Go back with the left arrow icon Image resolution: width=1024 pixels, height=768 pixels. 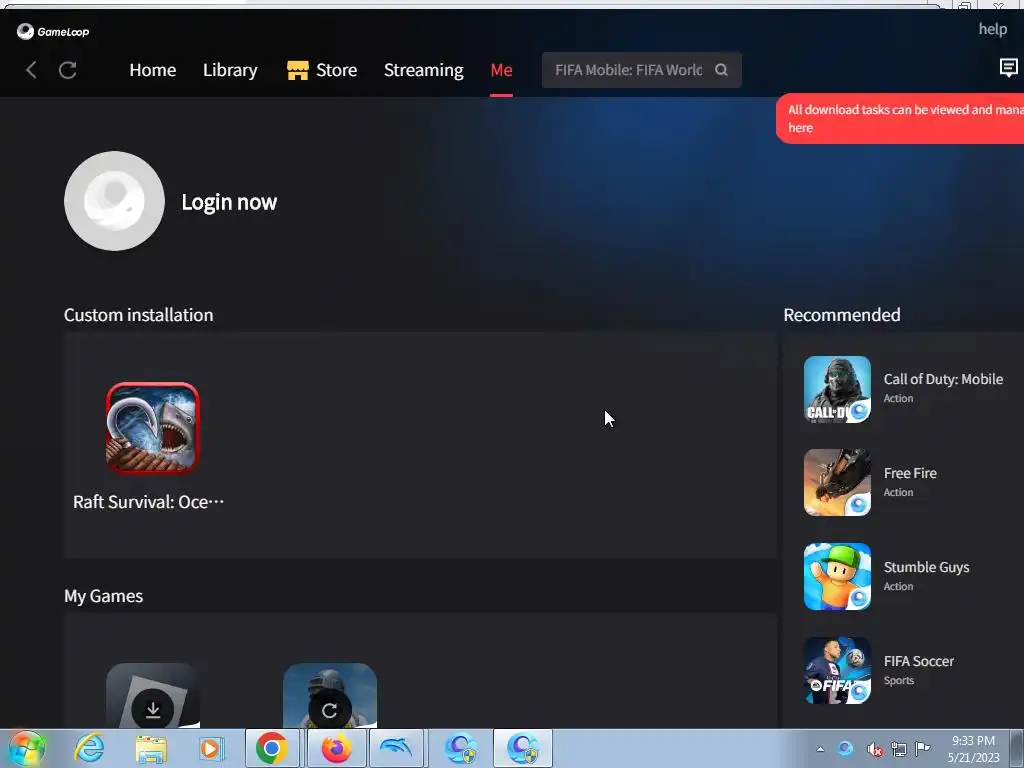pos(31,70)
